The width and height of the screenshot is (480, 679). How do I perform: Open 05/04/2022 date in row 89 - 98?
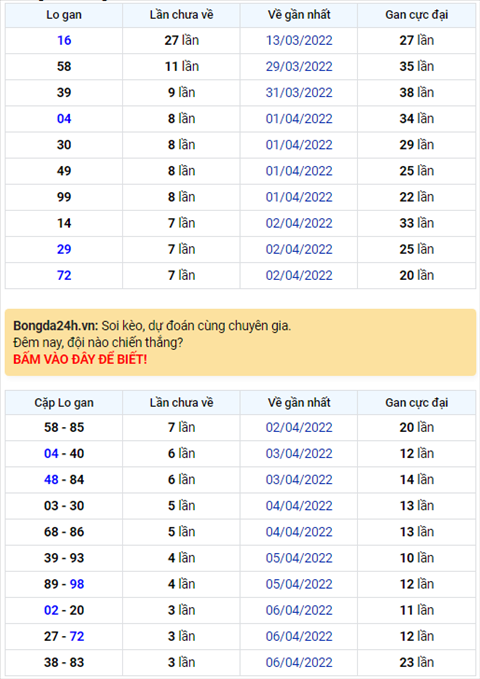point(299,584)
